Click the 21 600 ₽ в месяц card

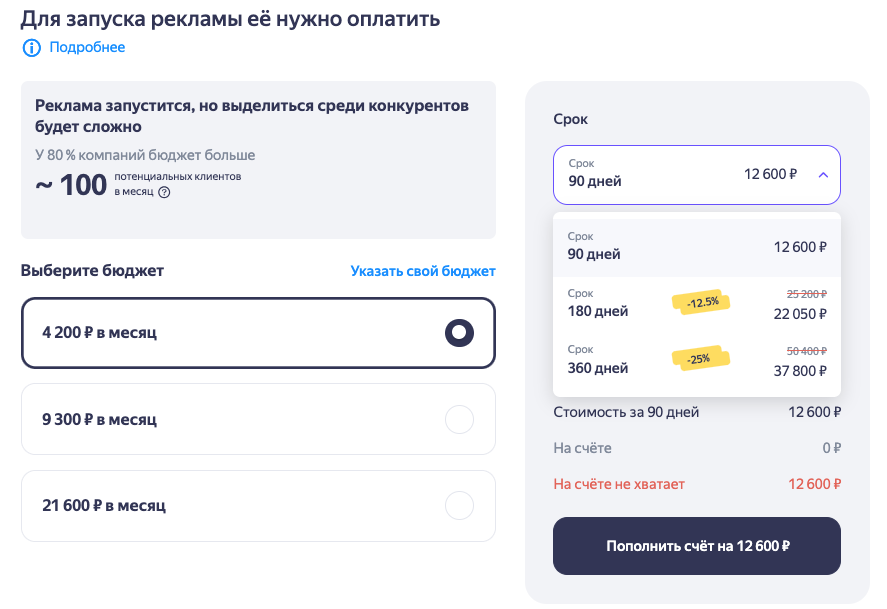[259, 506]
